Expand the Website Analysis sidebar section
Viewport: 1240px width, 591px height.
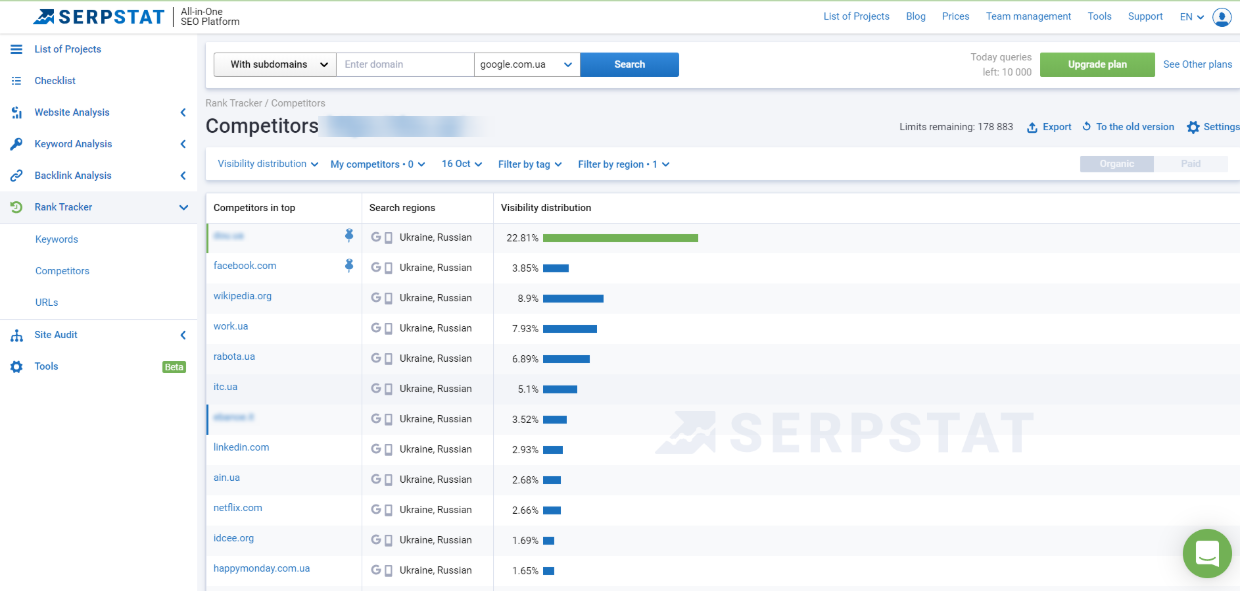click(x=183, y=113)
